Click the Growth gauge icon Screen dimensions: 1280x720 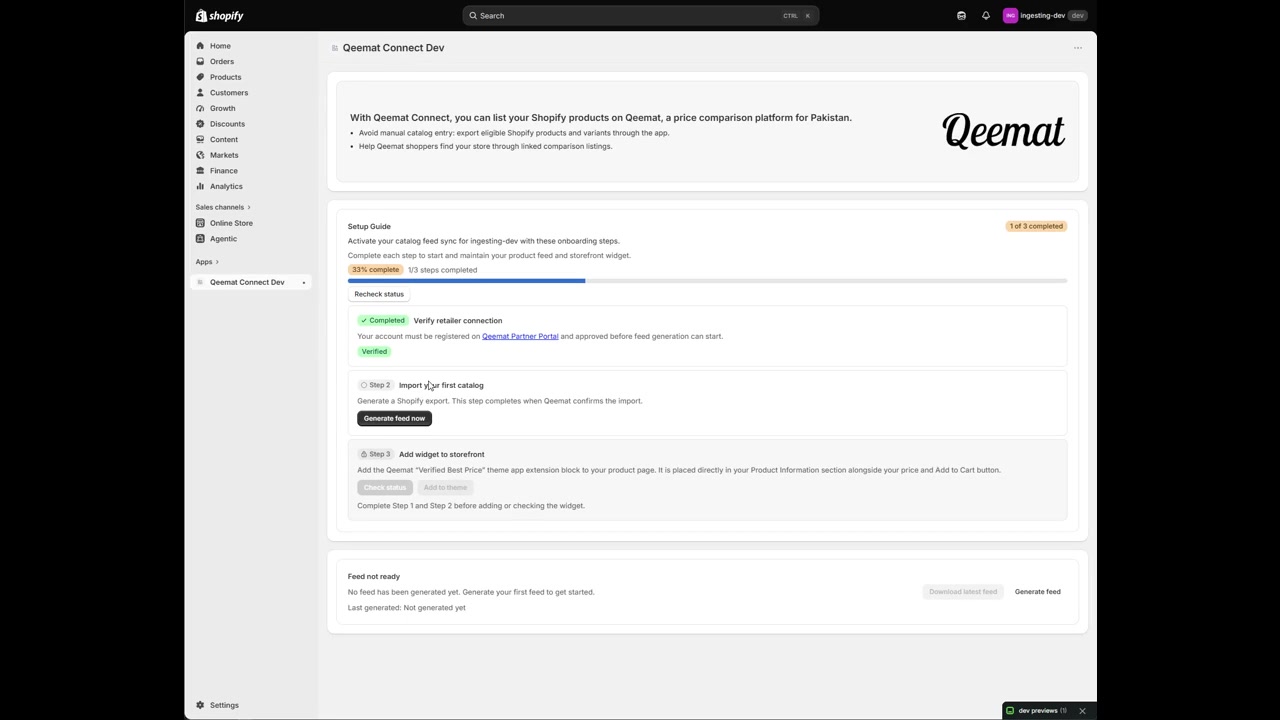200,108
